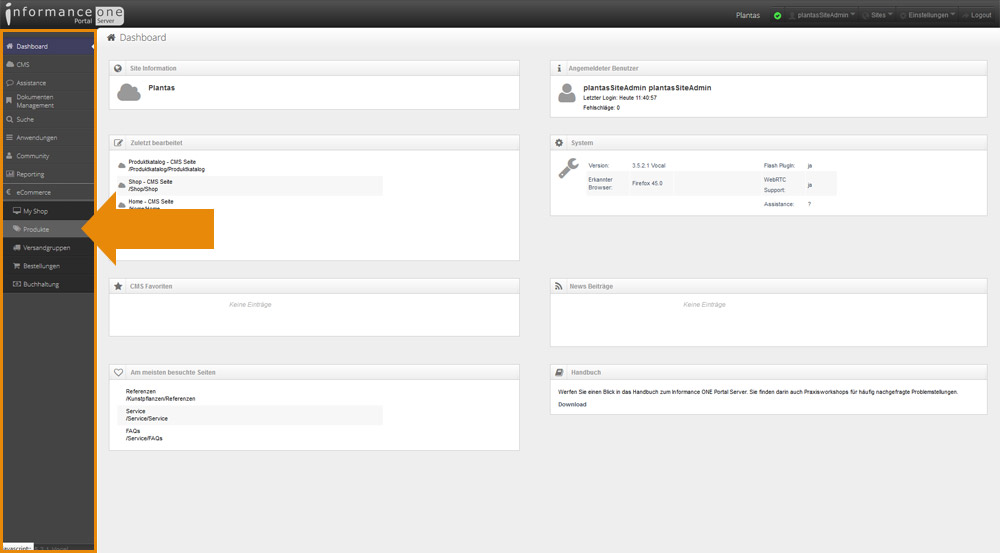Screen dimensions: 1000x553
Task: Open Anwendungen in the sidebar
Action: [x=48, y=138]
